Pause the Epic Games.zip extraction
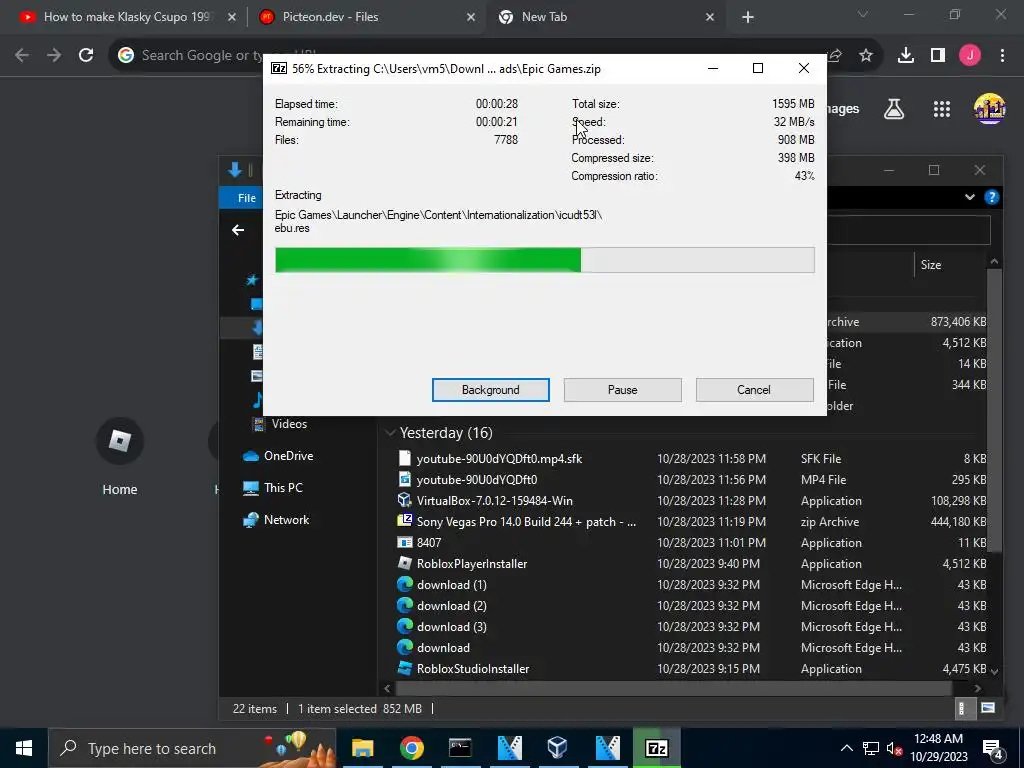 click(x=622, y=390)
